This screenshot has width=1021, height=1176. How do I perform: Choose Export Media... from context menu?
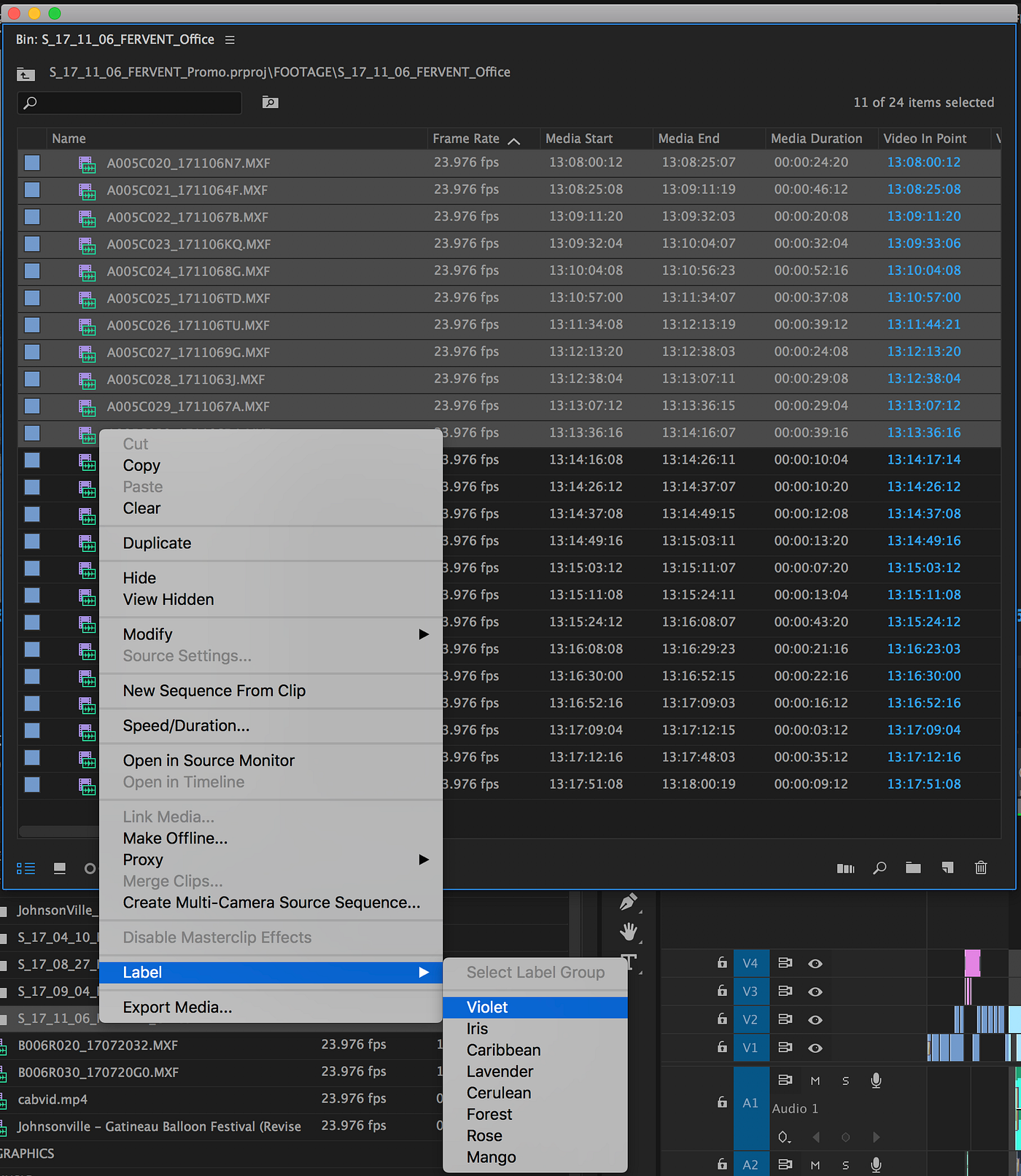[x=271, y=1008]
